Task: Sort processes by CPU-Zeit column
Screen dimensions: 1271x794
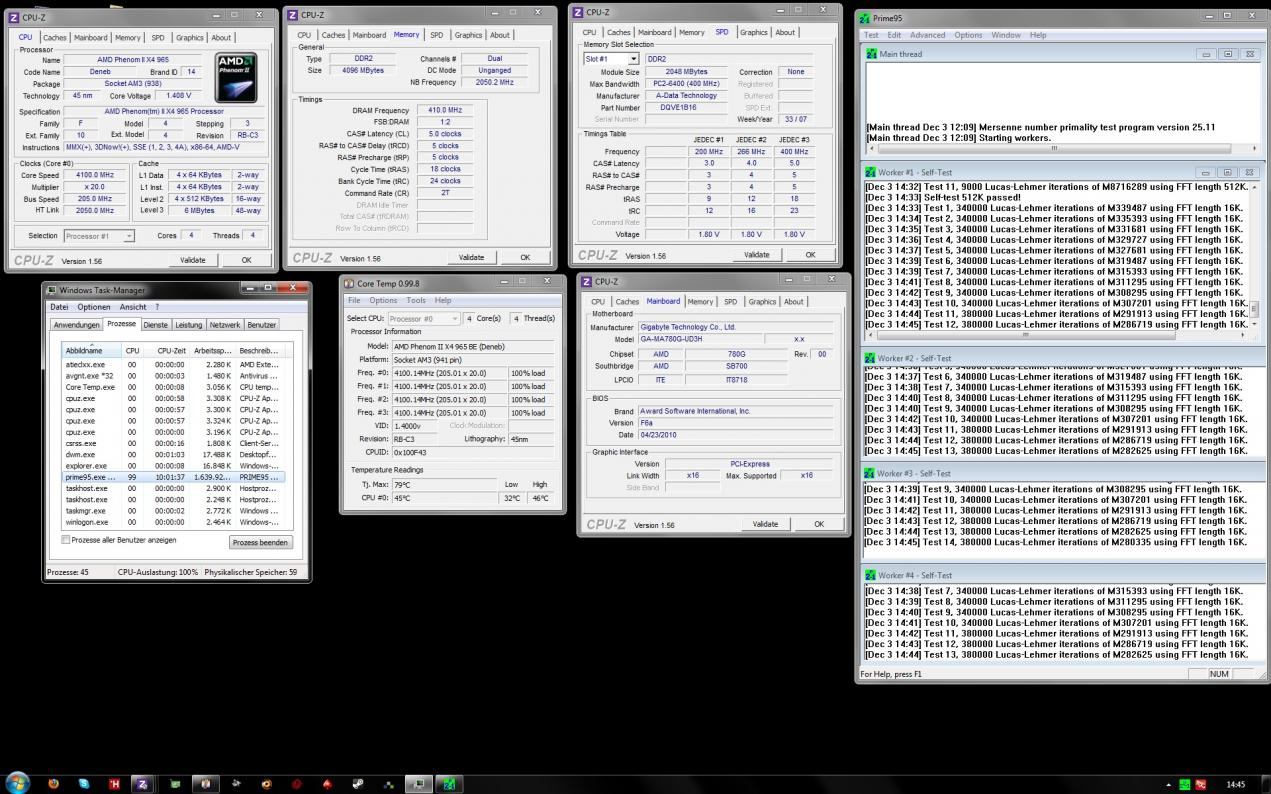Action: point(166,351)
